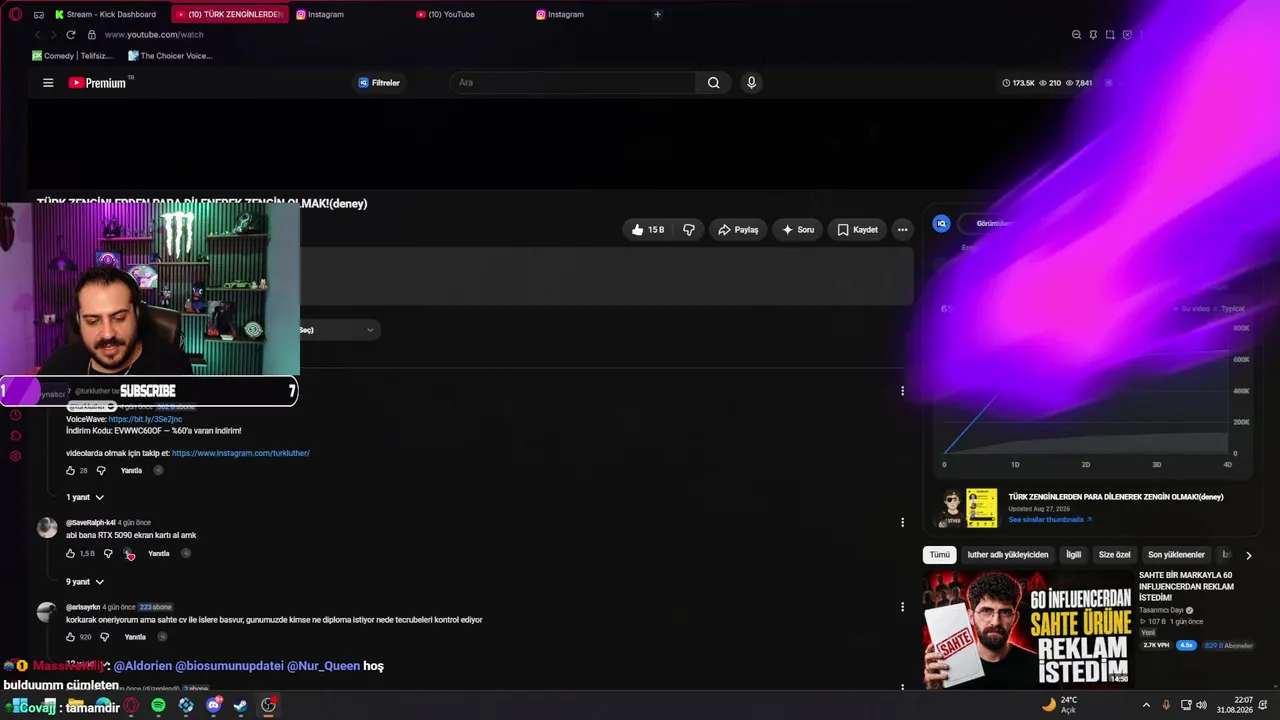Open the new tab plus button
This screenshot has width=1280, height=720.
[x=657, y=14]
